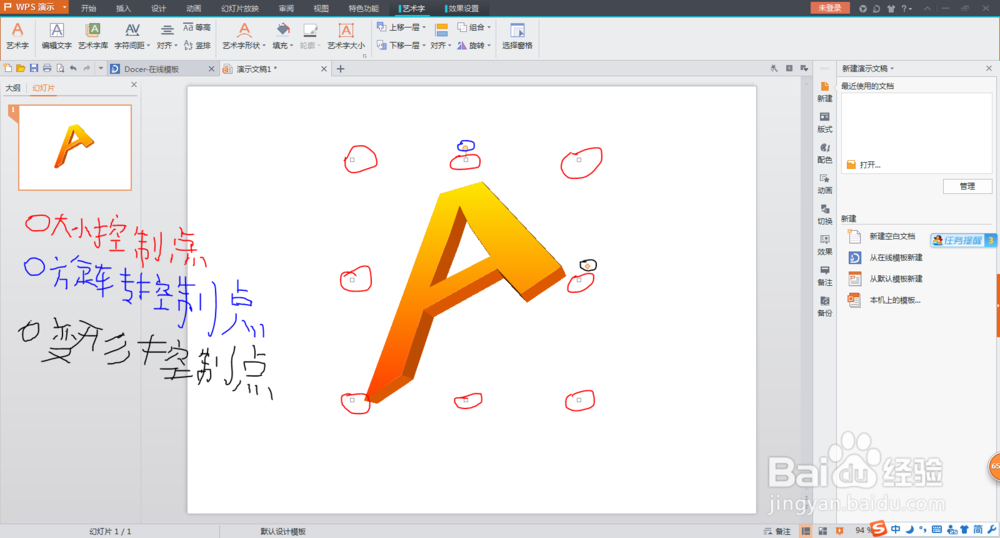Image resolution: width=1000 pixels, height=538 pixels.
Task: Click the redo arrow icon
Action: coord(87,68)
